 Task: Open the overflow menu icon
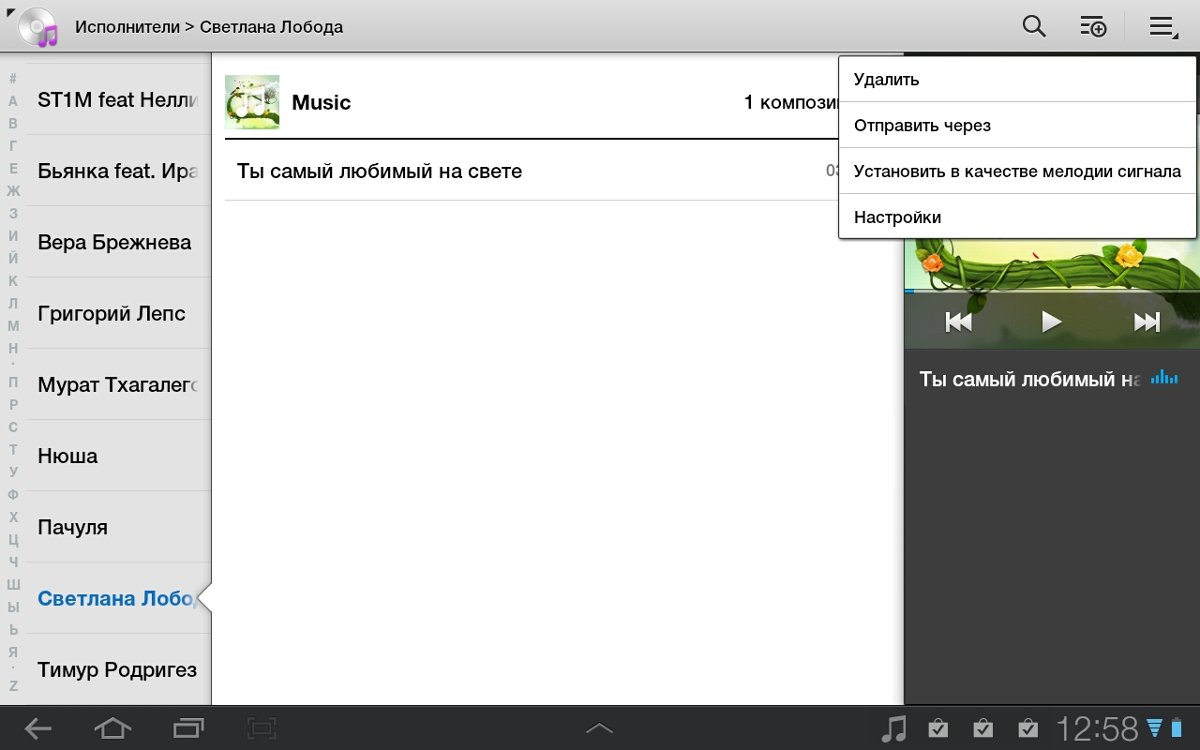point(1161,27)
